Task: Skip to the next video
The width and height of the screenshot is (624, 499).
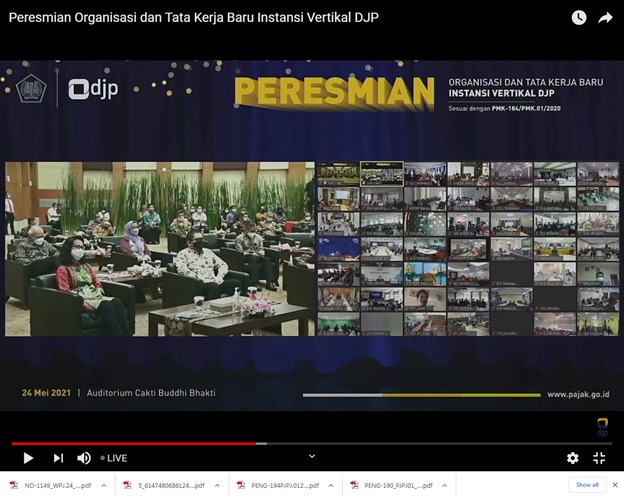Action: (x=58, y=458)
